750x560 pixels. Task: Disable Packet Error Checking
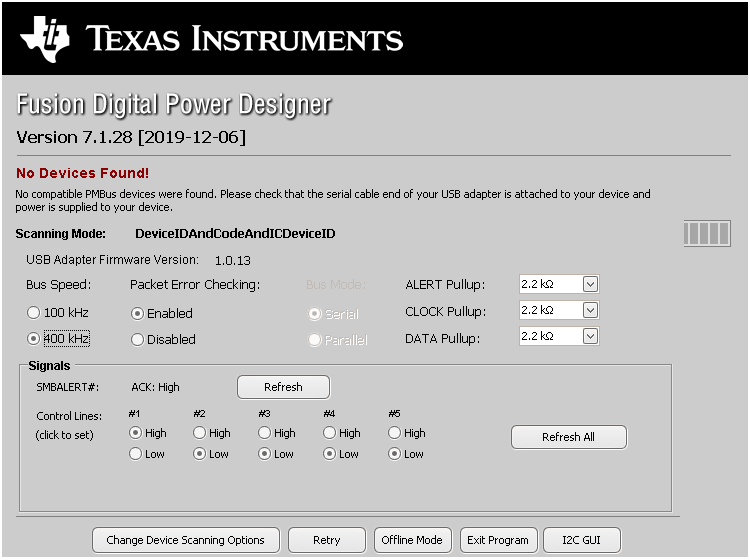pos(138,339)
